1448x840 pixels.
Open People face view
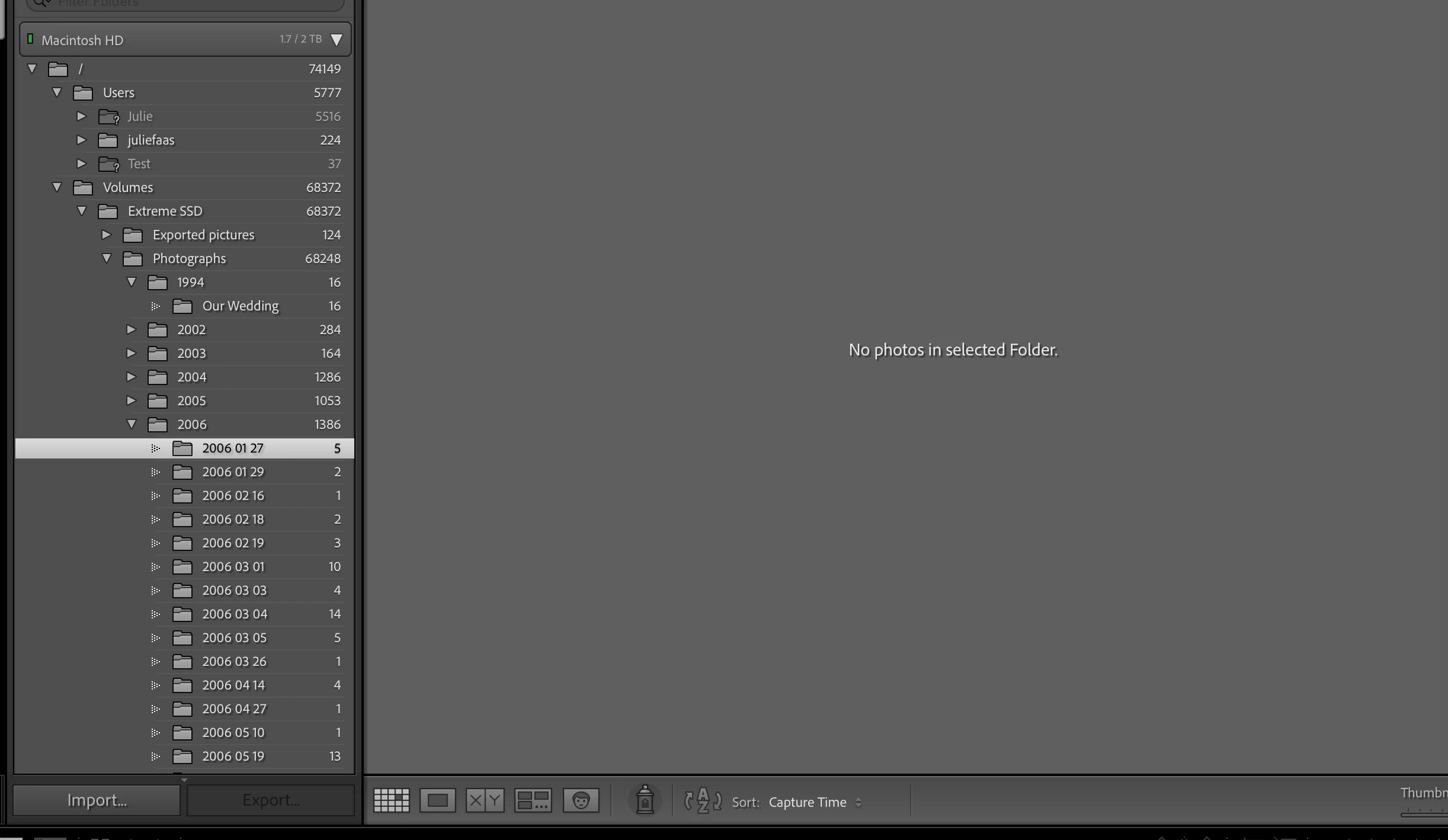pyautogui.click(x=581, y=800)
